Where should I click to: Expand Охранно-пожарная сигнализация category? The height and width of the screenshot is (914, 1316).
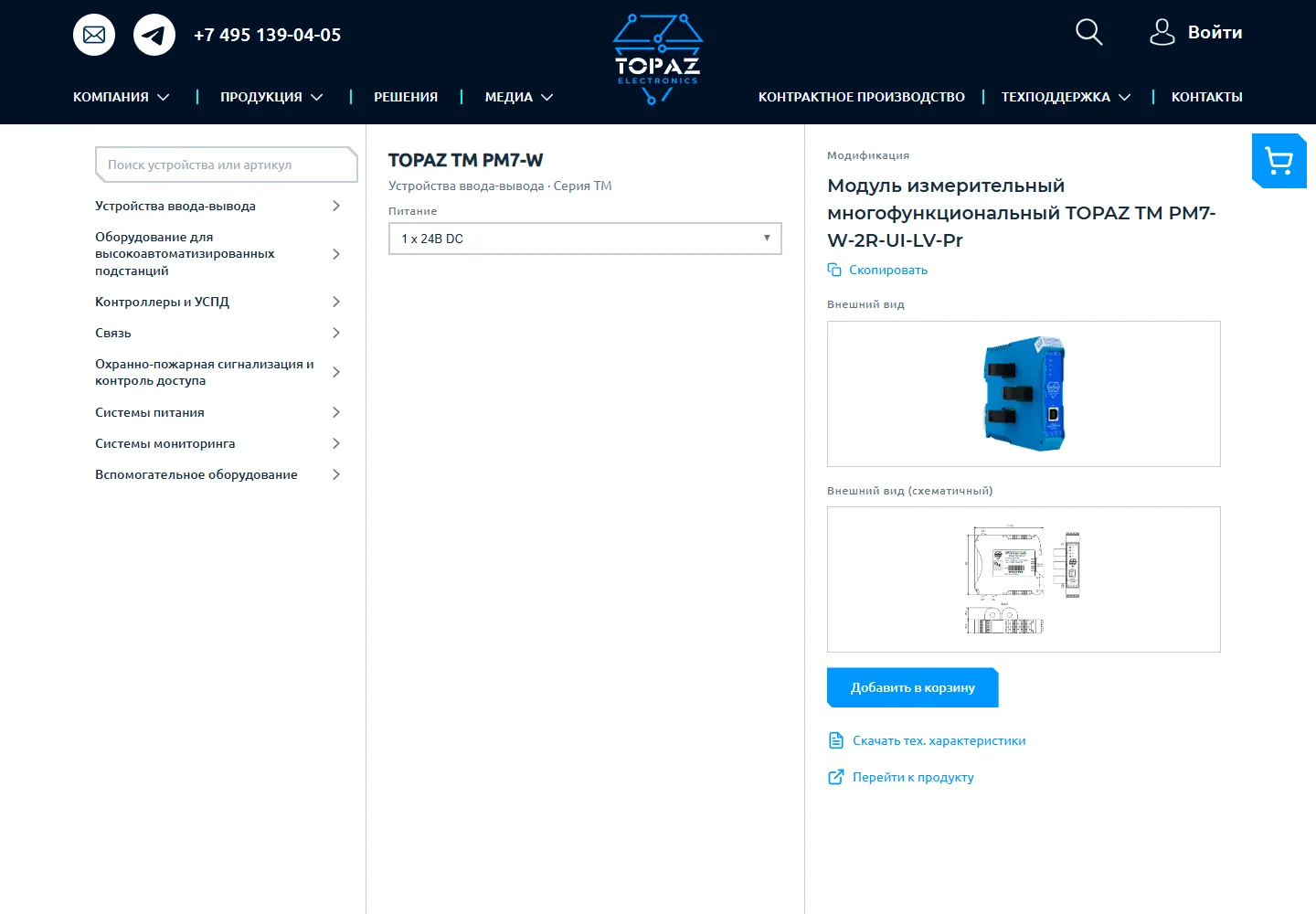(x=218, y=372)
